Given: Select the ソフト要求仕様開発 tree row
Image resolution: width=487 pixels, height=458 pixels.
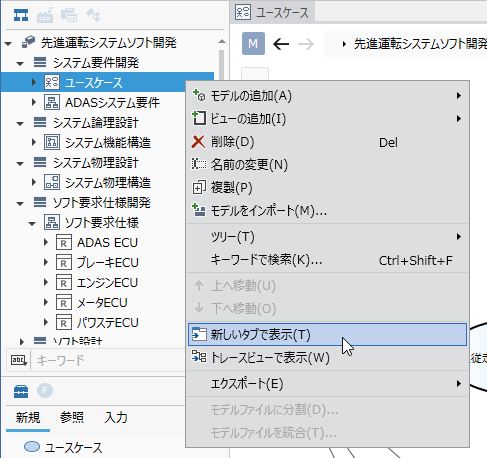Looking at the screenshot, I should pos(101,203).
